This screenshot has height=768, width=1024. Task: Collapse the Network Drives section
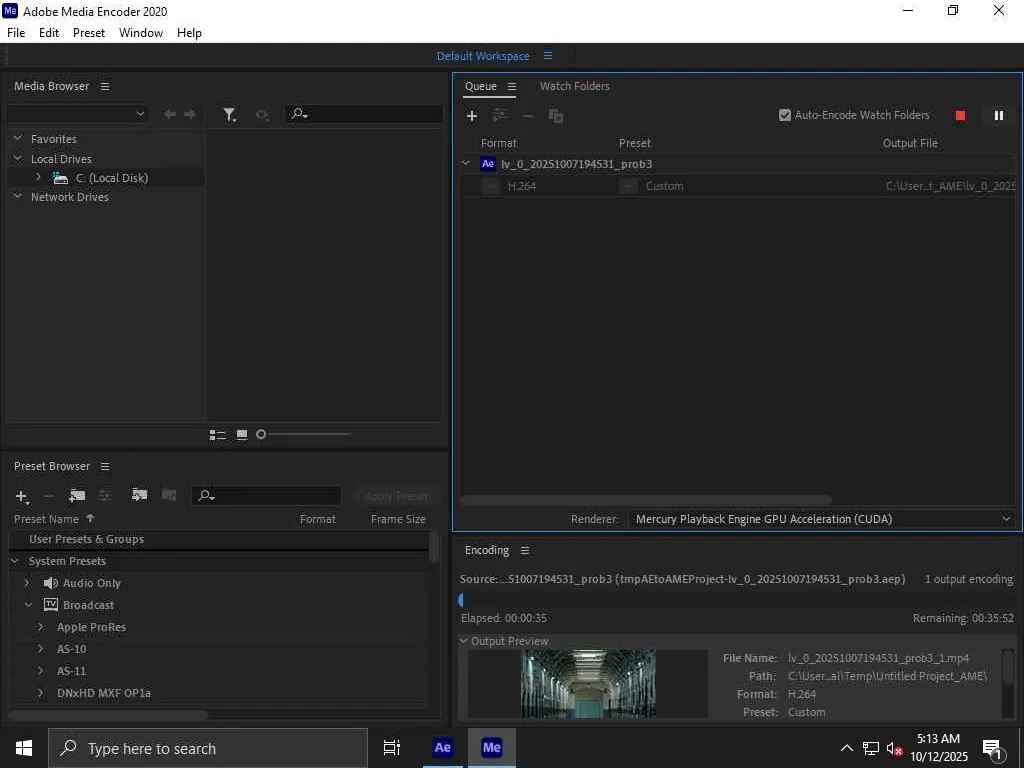[18, 196]
